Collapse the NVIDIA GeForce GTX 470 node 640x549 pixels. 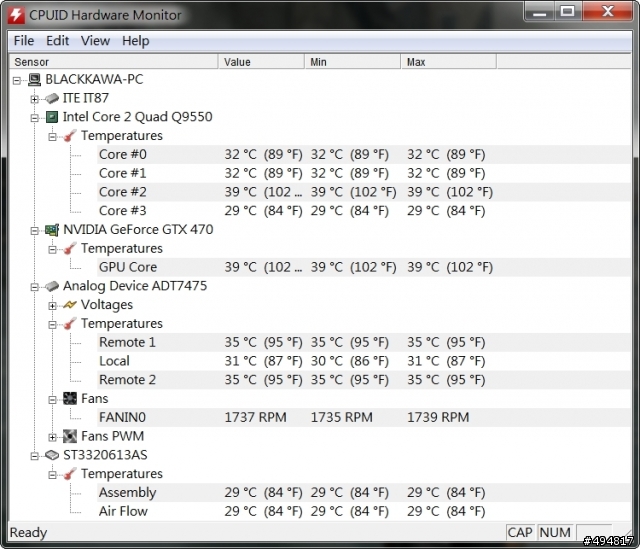click(35, 231)
